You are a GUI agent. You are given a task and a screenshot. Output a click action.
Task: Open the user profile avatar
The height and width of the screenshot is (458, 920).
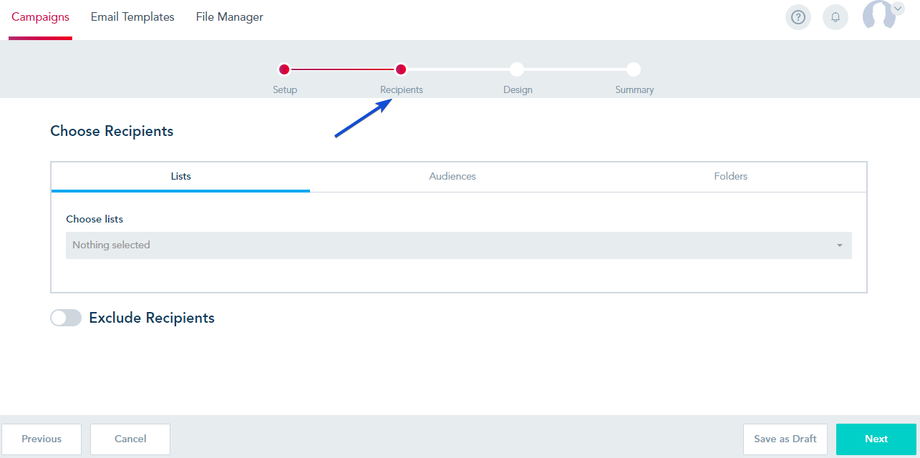879,15
